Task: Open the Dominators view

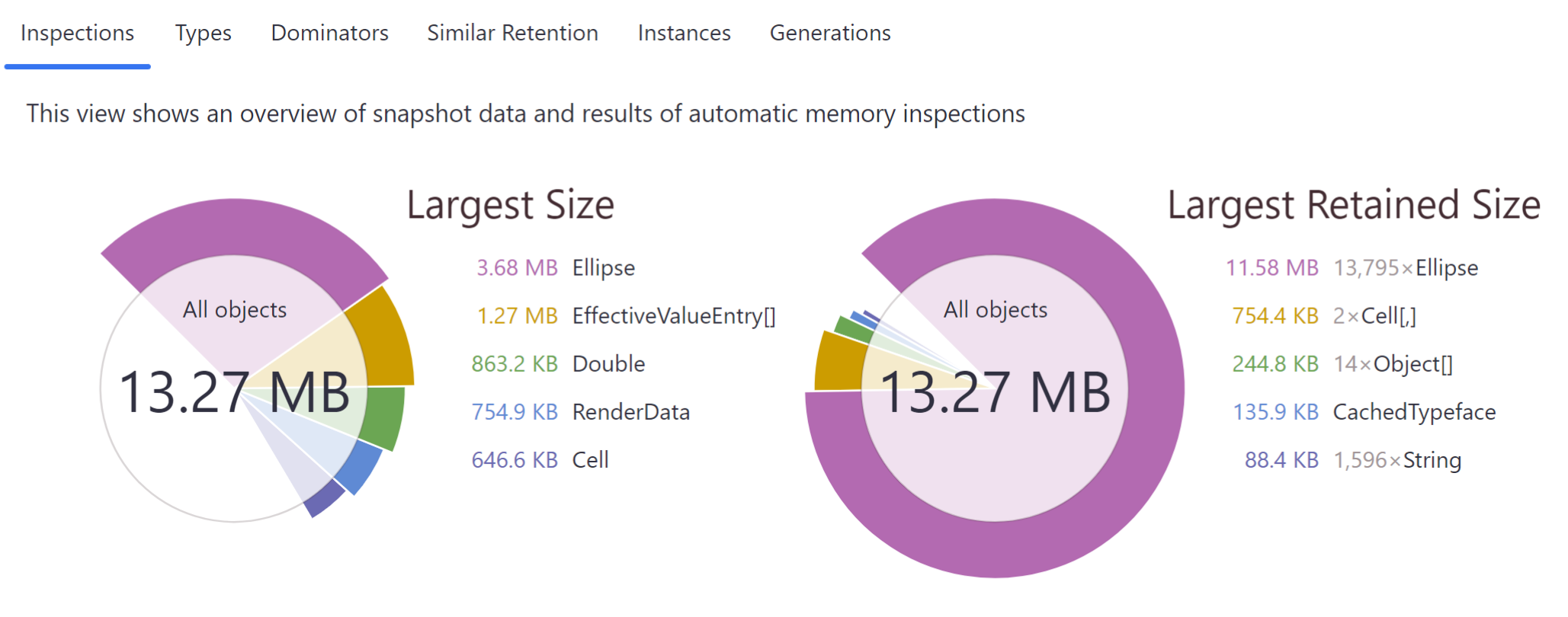Action: 329,33
